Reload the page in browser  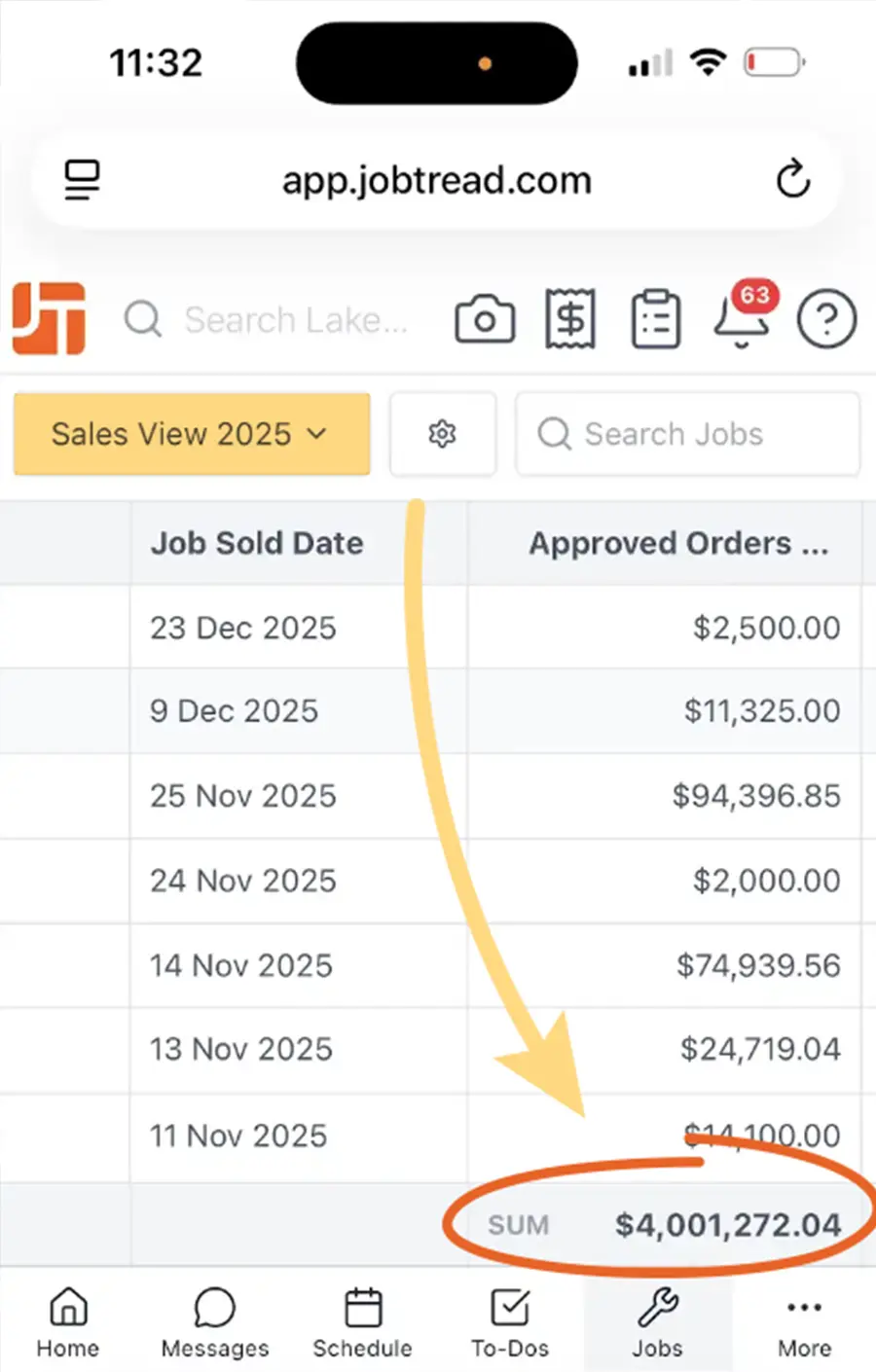[x=792, y=180]
